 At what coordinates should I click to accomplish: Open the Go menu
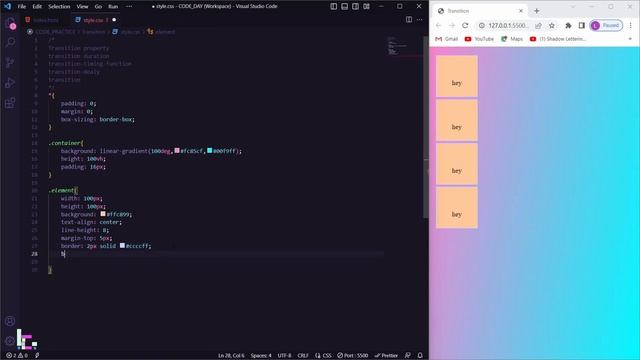click(x=98, y=7)
